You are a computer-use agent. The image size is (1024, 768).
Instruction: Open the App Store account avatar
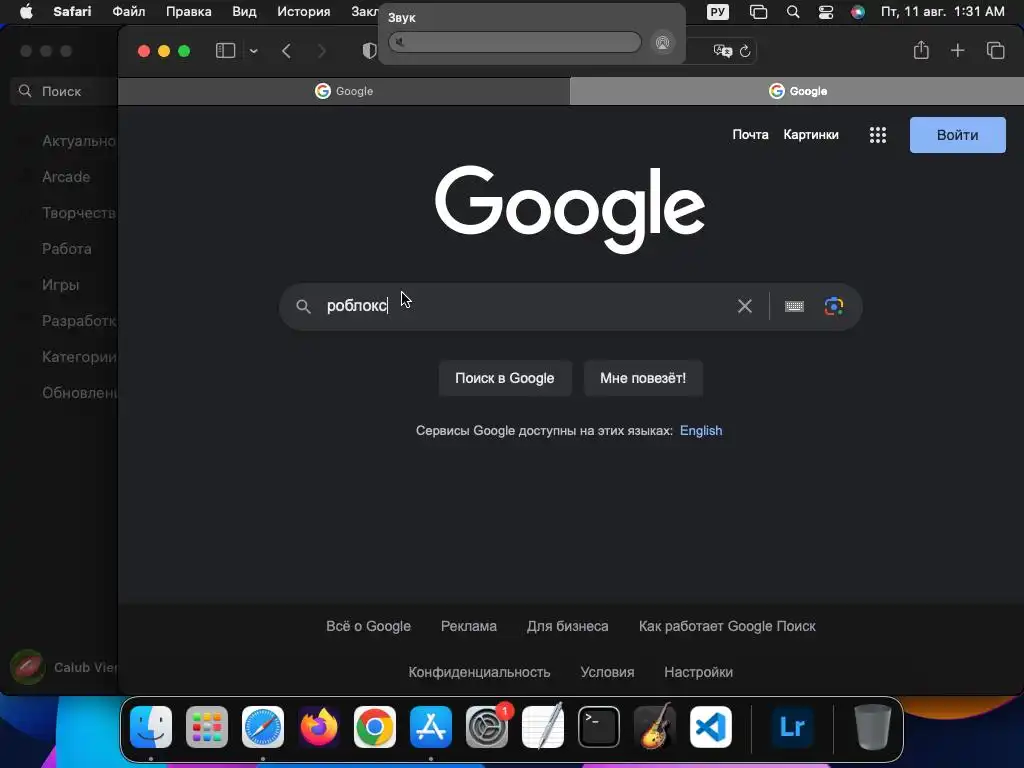27,667
